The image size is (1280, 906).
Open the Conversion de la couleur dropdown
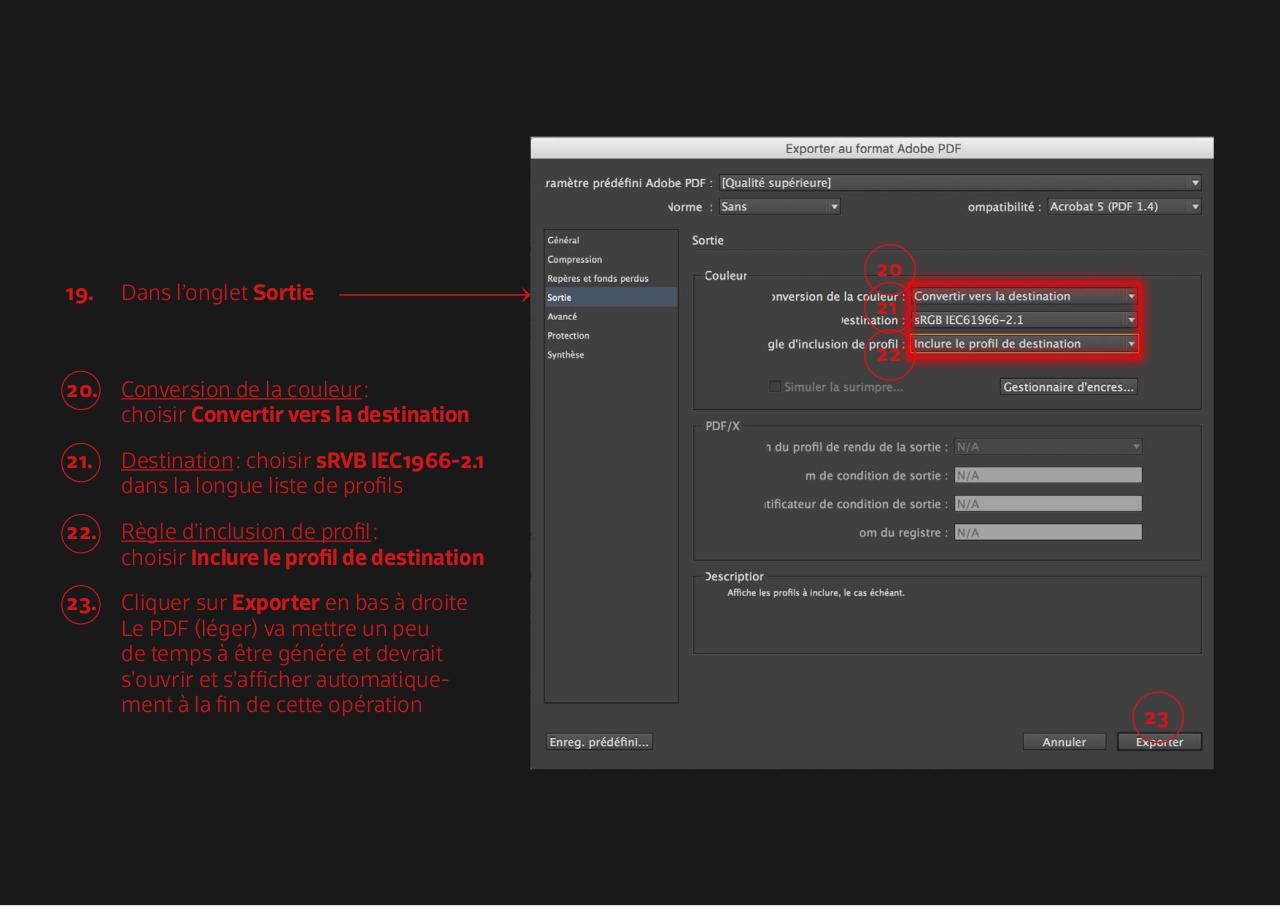point(1024,296)
